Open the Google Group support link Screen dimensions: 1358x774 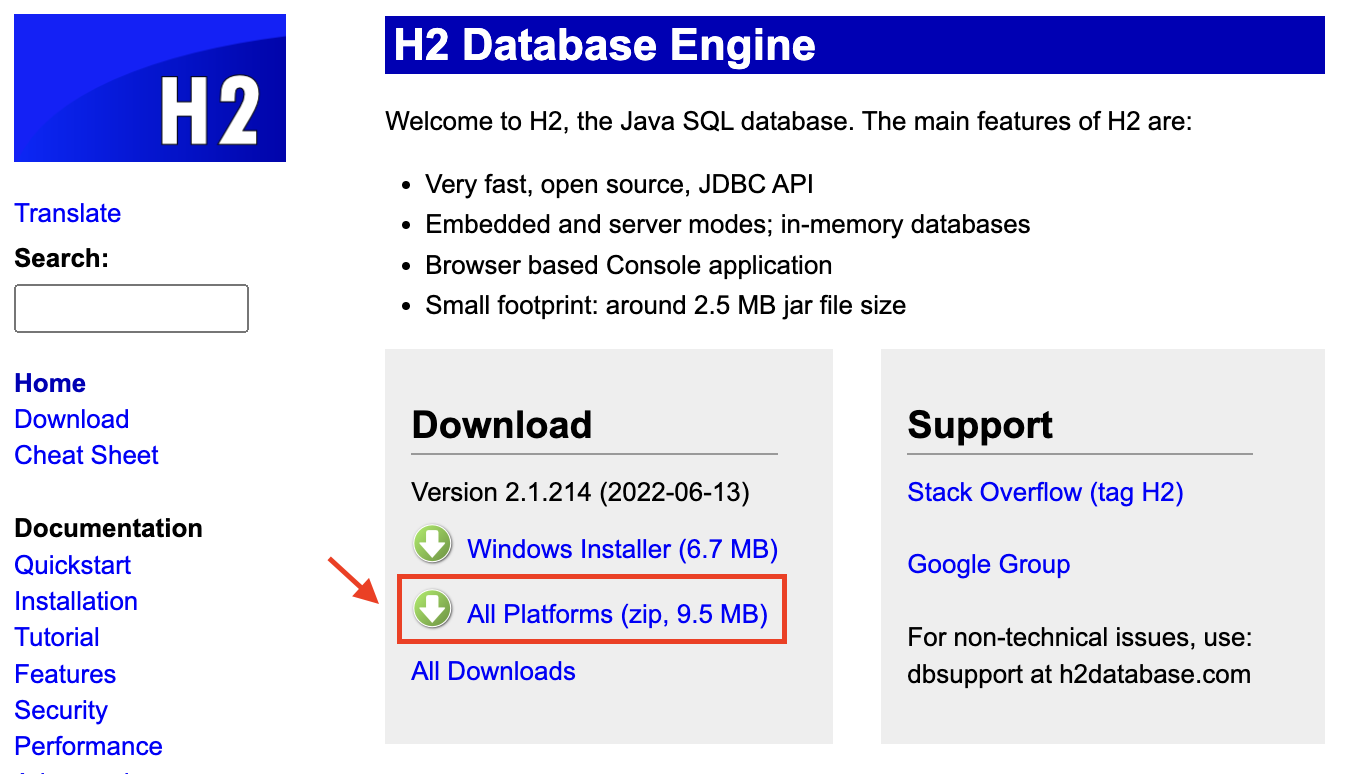(988, 564)
